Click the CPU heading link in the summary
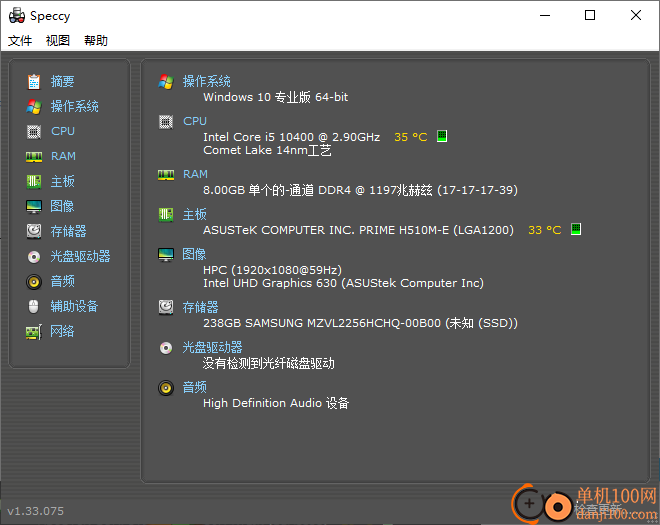This screenshot has width=660, height=525. pyautogui.click(x=195, y=121)
